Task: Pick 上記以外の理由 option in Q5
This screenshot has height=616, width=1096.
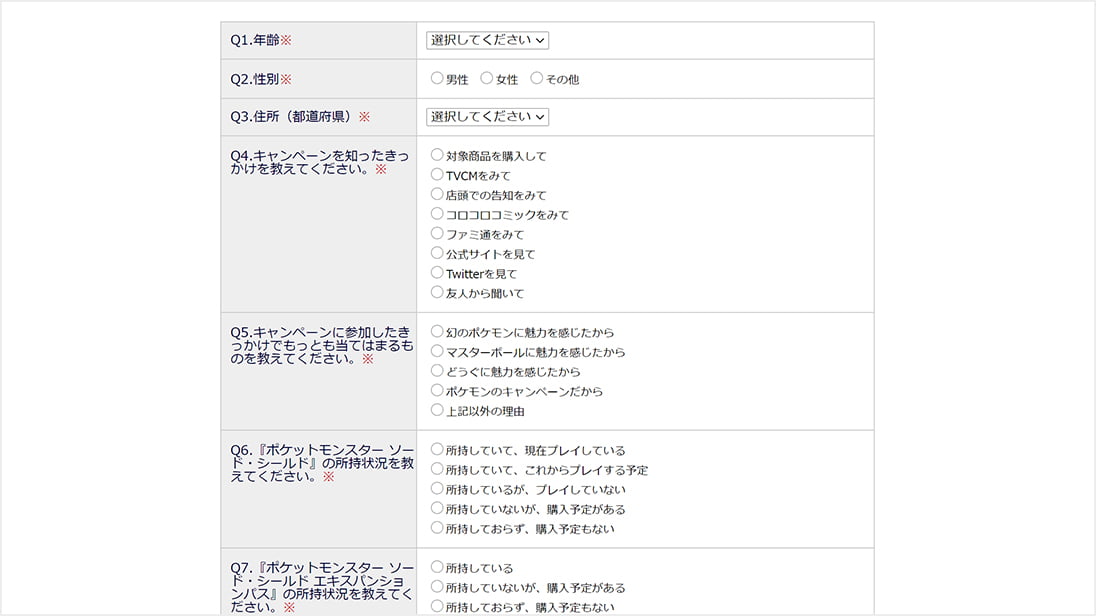Action: click(x=437, y=410)
